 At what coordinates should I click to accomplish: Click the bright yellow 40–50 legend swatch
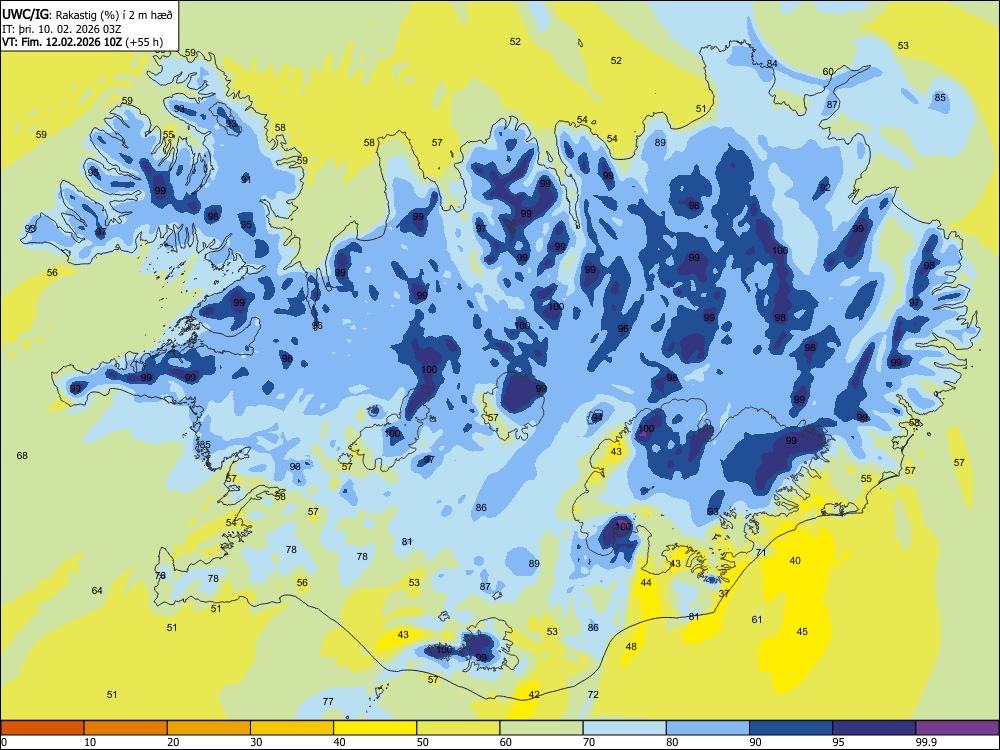tap(375, 728)
